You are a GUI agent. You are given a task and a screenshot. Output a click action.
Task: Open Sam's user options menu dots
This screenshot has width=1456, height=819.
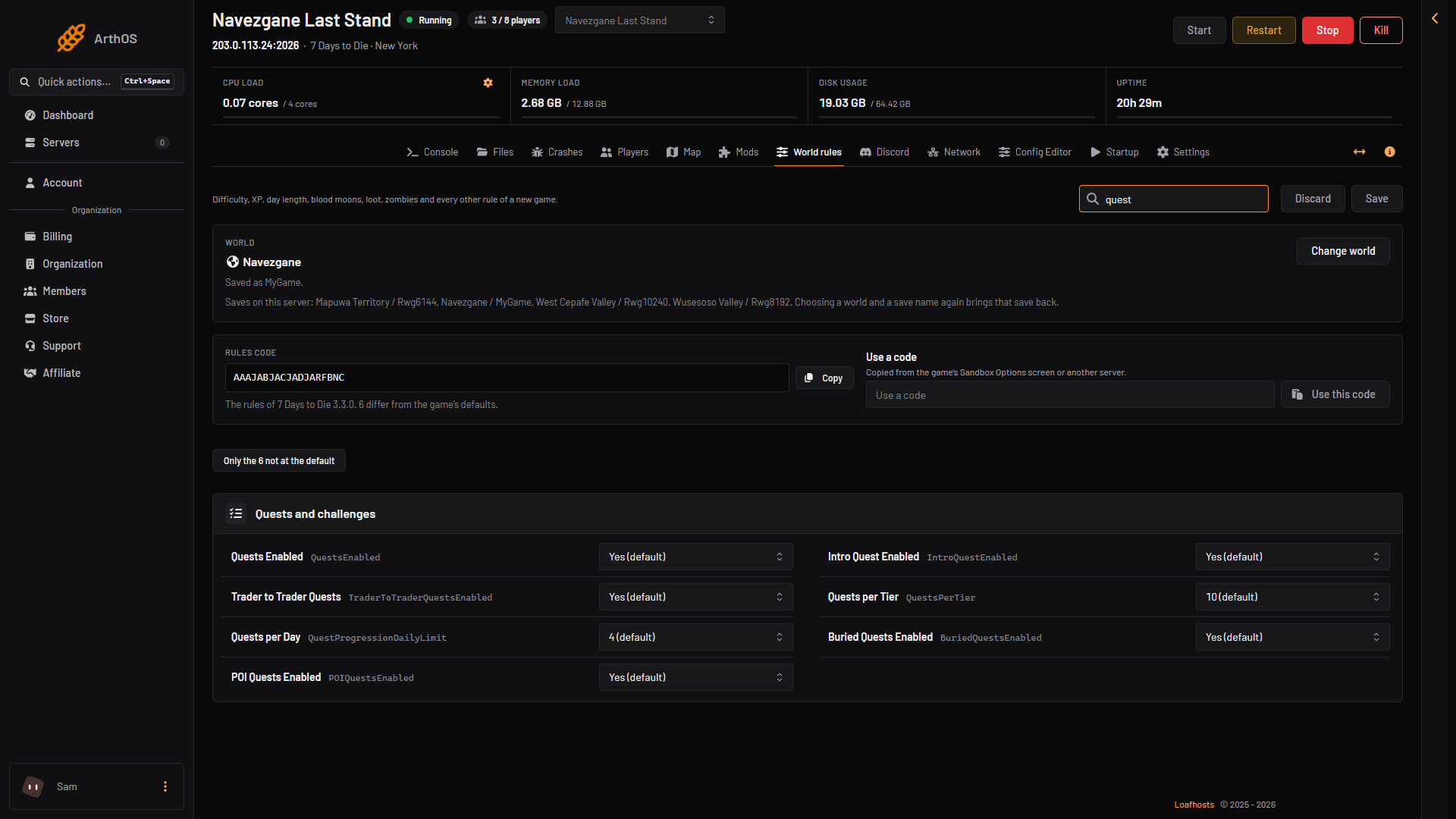coord(165,786)
